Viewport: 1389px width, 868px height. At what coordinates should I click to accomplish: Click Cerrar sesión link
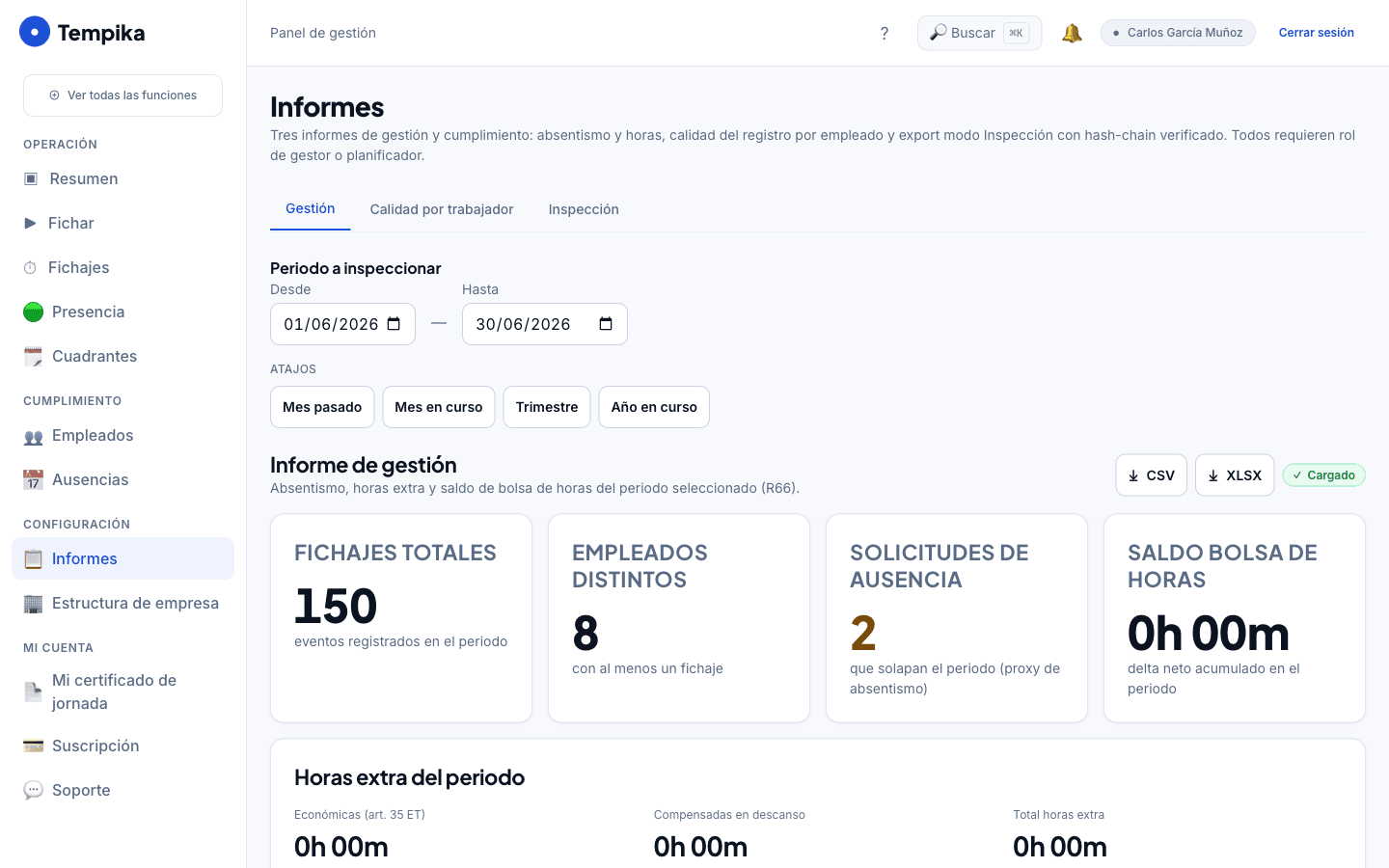(1317, 33)
